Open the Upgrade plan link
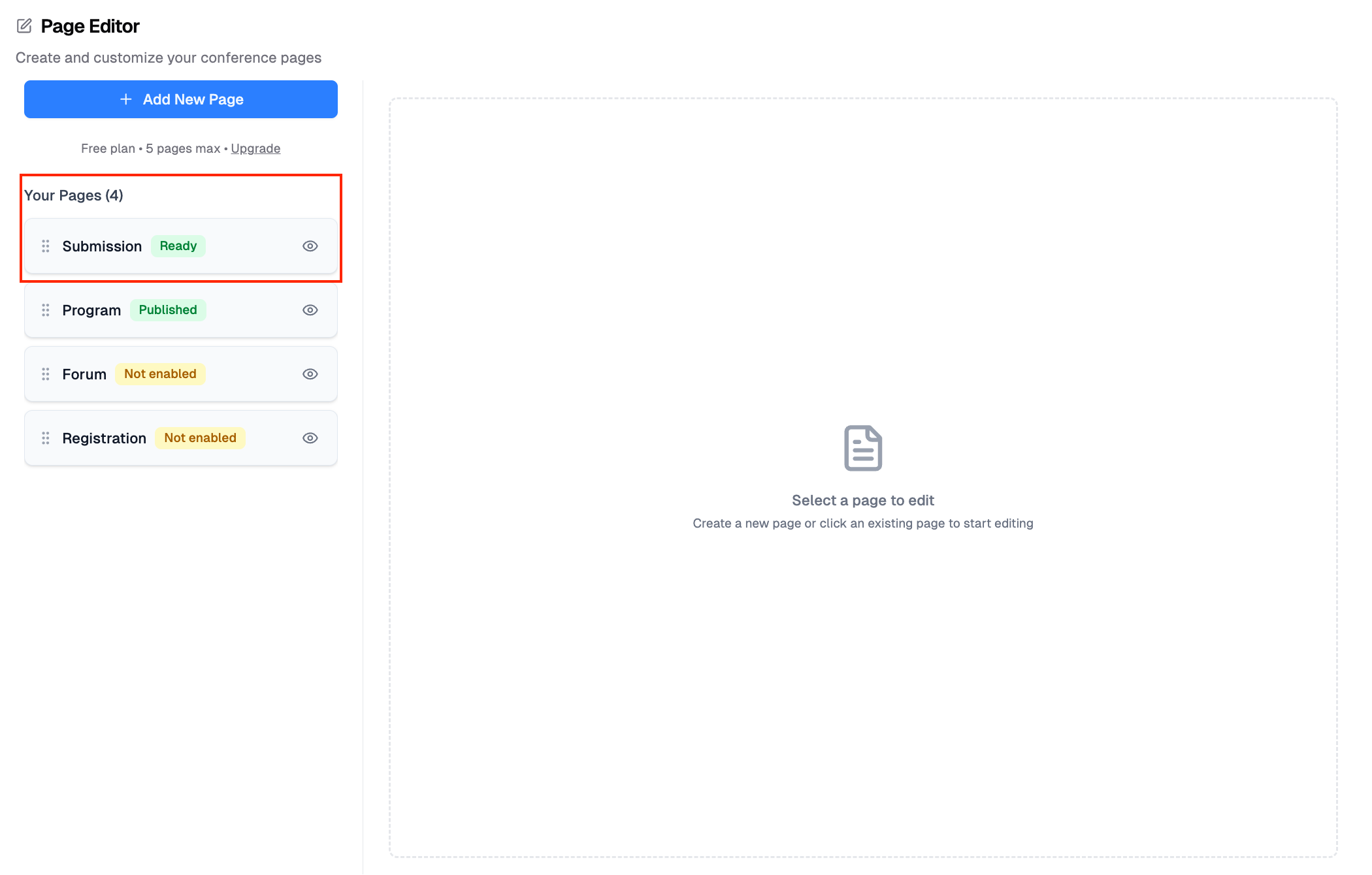1372x875 pixels. click(255, 148)
